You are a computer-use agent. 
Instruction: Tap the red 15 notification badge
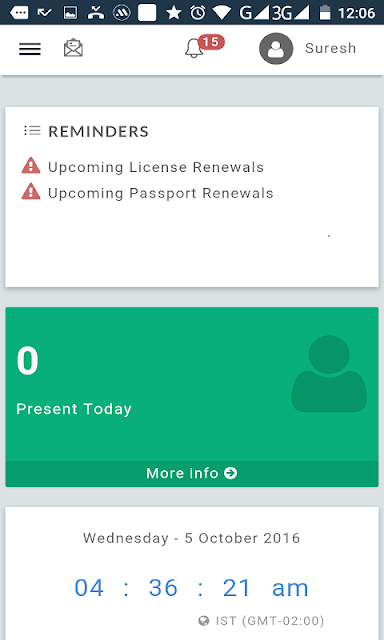tap(211, 42)
